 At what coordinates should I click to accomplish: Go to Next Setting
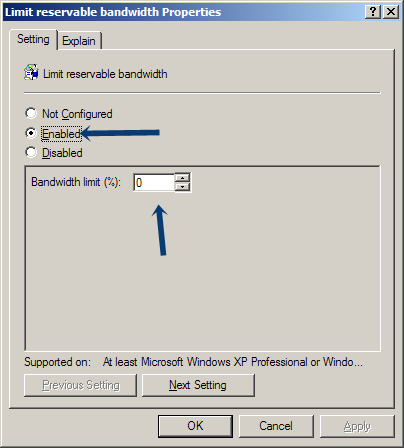[198, 385]
